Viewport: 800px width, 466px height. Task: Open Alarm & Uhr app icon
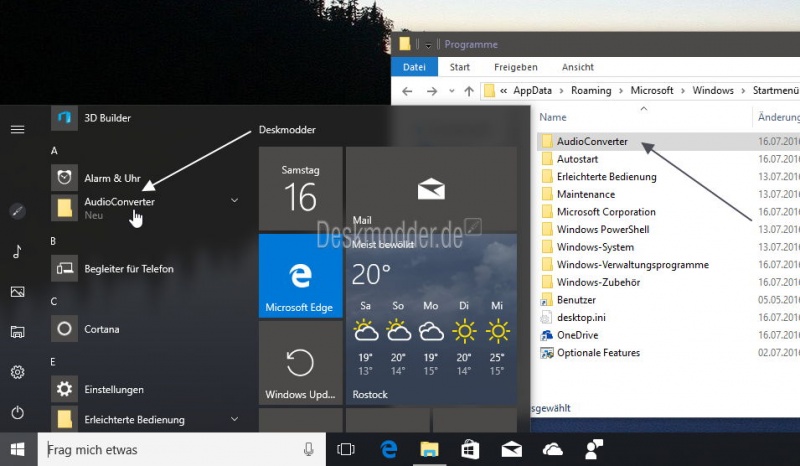[64, 178]
